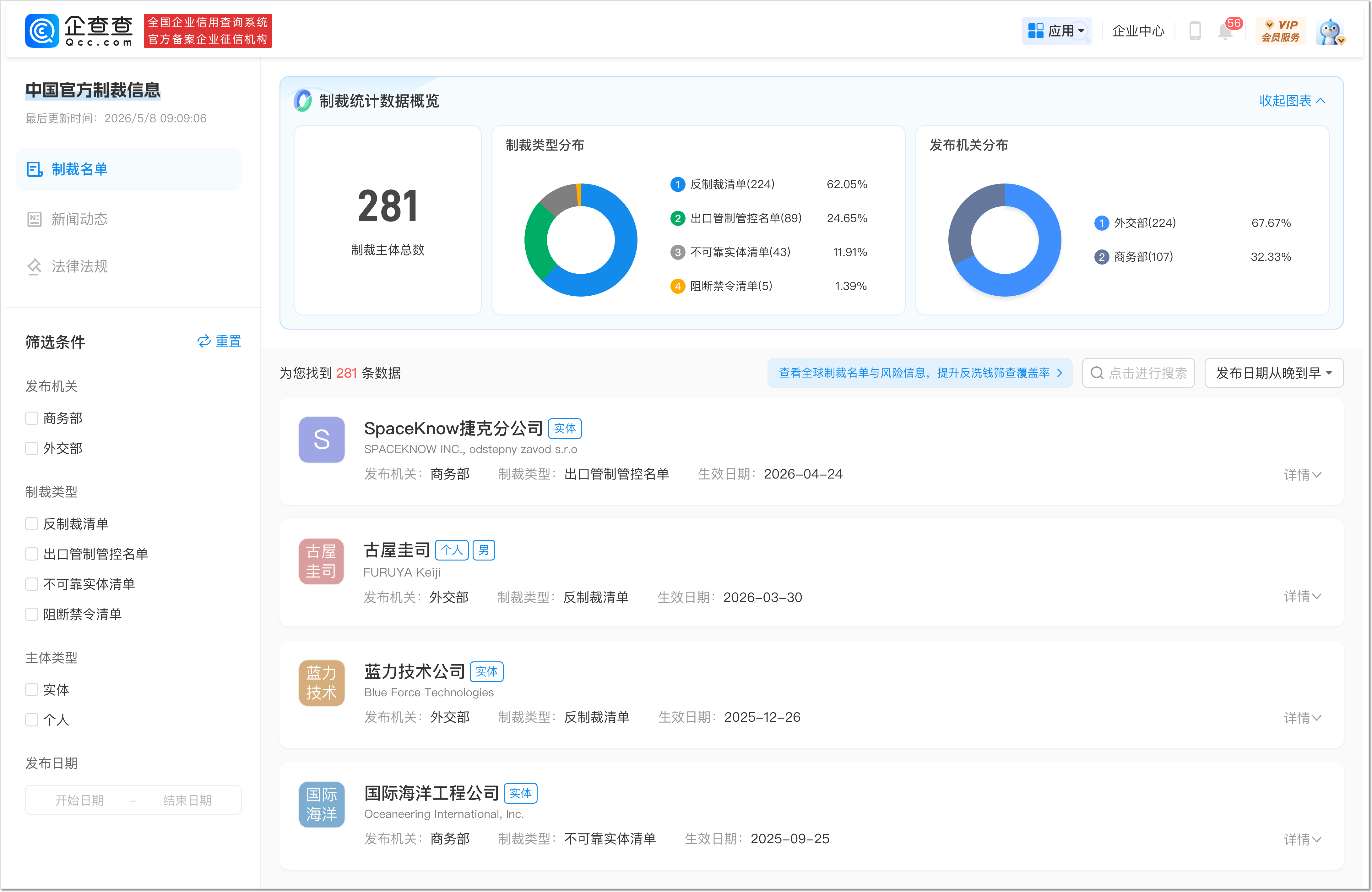Image resolution: width=1372 pixels, height=892 pixels.
Task: Click the 重置 refresh icon
Action: (x=203, y=341)
